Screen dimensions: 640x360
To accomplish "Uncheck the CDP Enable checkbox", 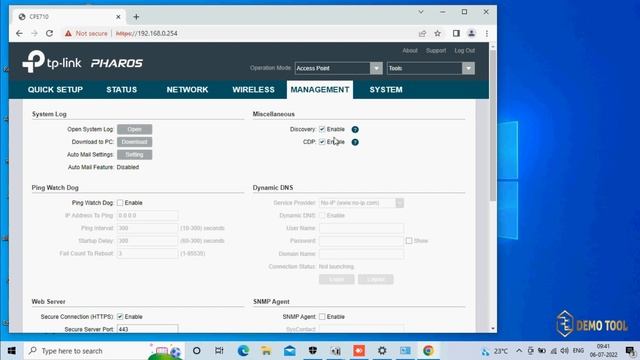I will click(x=322, y=142).
